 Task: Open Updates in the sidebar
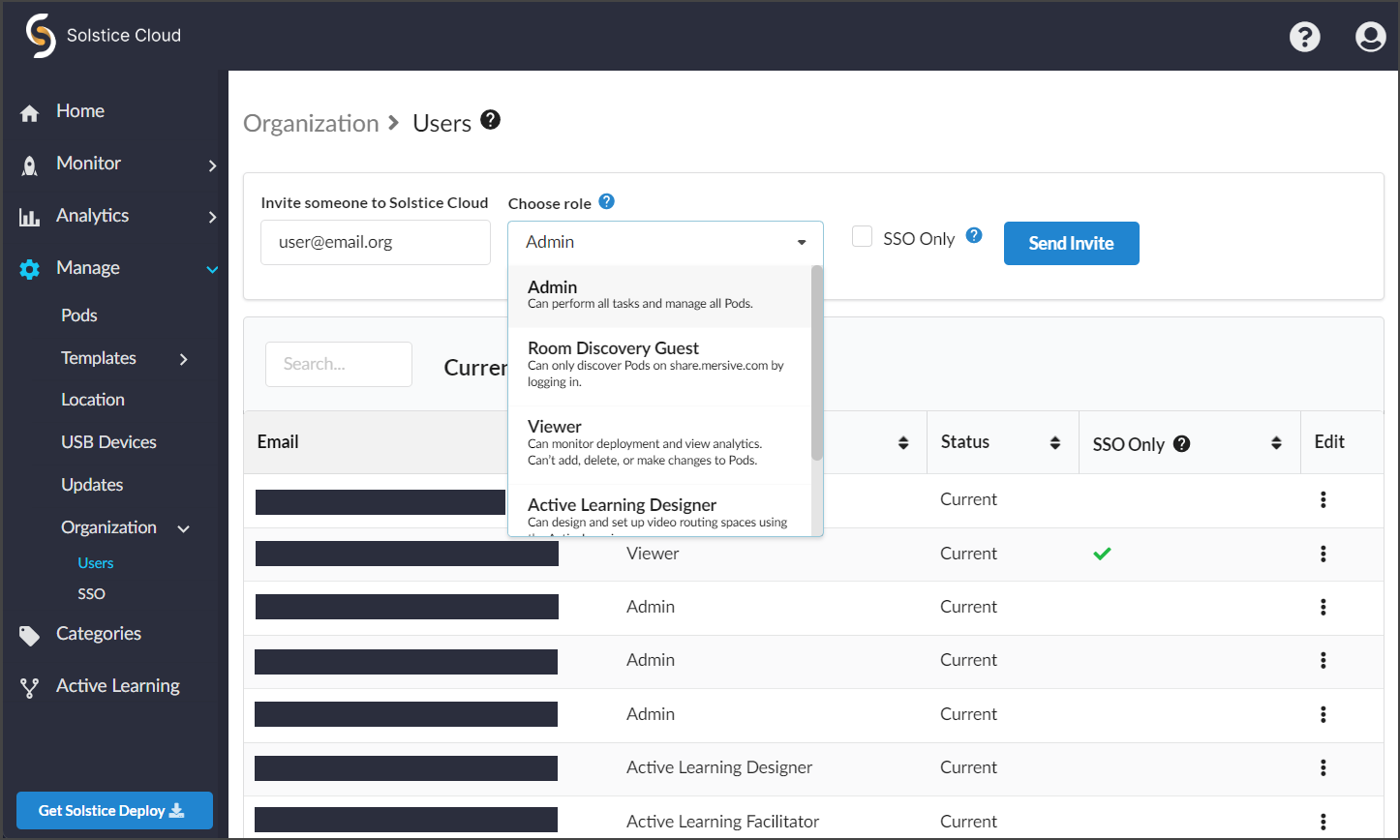(x=92, y=485)
